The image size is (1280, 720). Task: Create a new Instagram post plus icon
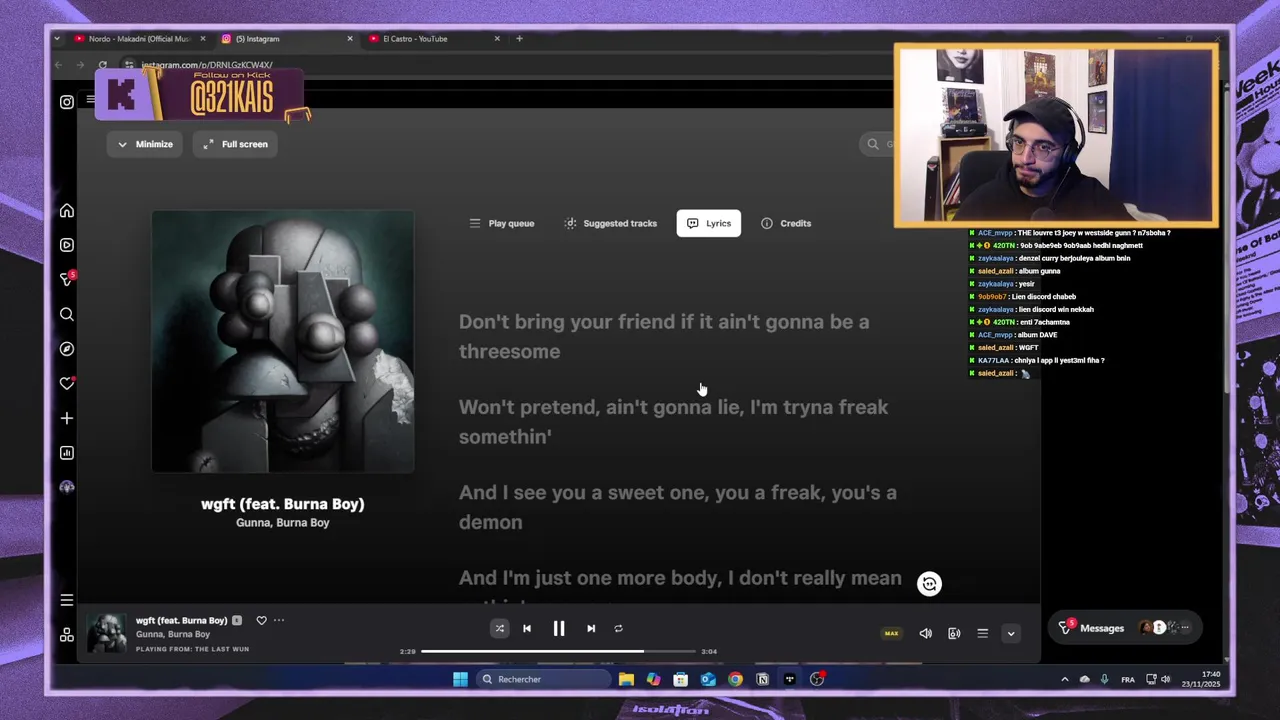tap(67, 418)
